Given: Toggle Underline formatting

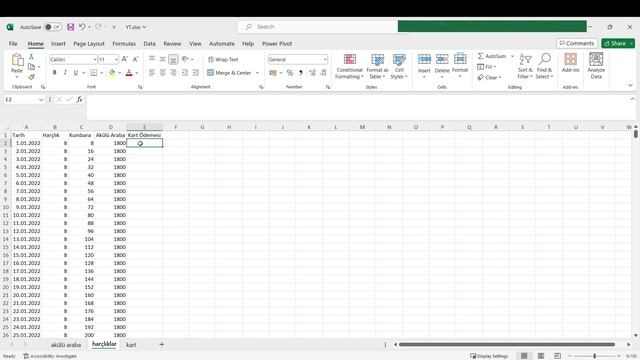Looking at the screenshot, I should (76, 73).
